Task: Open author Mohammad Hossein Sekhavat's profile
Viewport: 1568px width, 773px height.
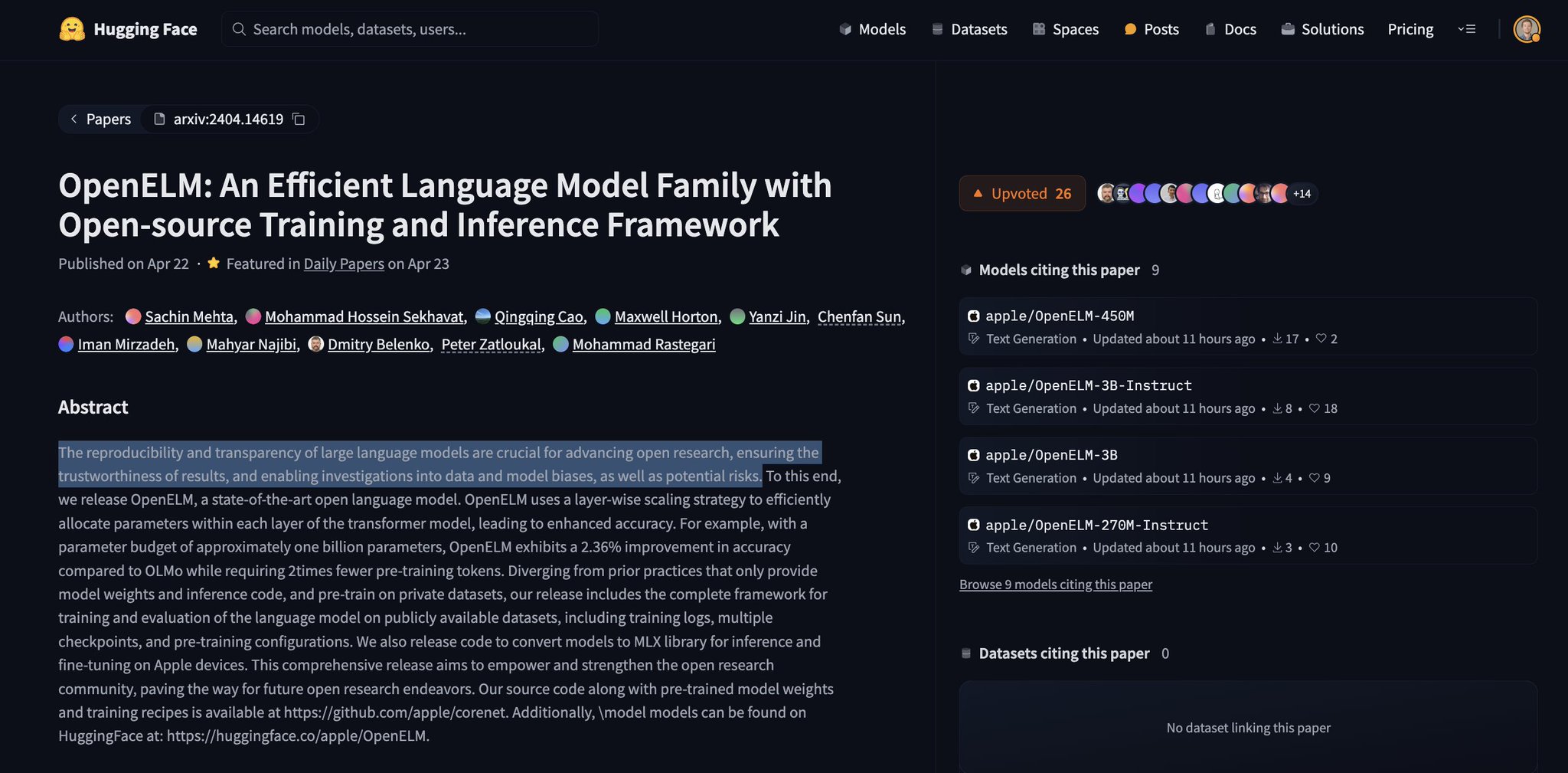Action: 364,316
